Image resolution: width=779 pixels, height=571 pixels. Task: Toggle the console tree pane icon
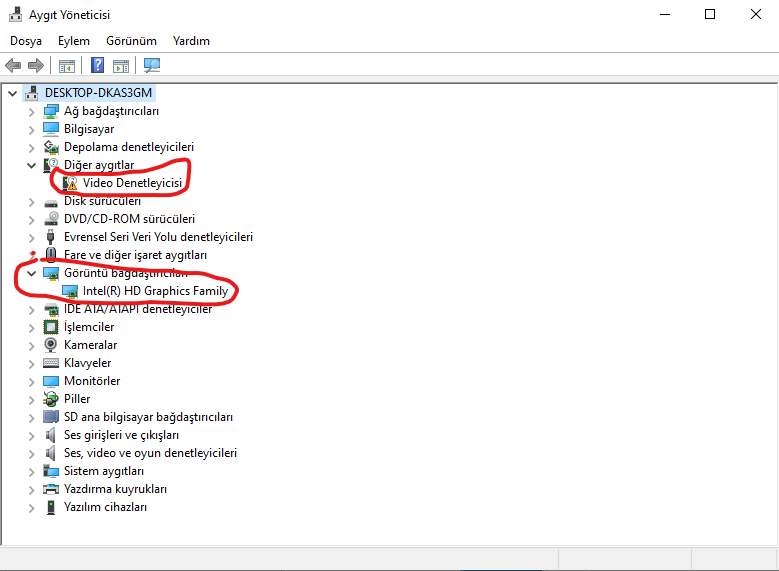[67, 66]
